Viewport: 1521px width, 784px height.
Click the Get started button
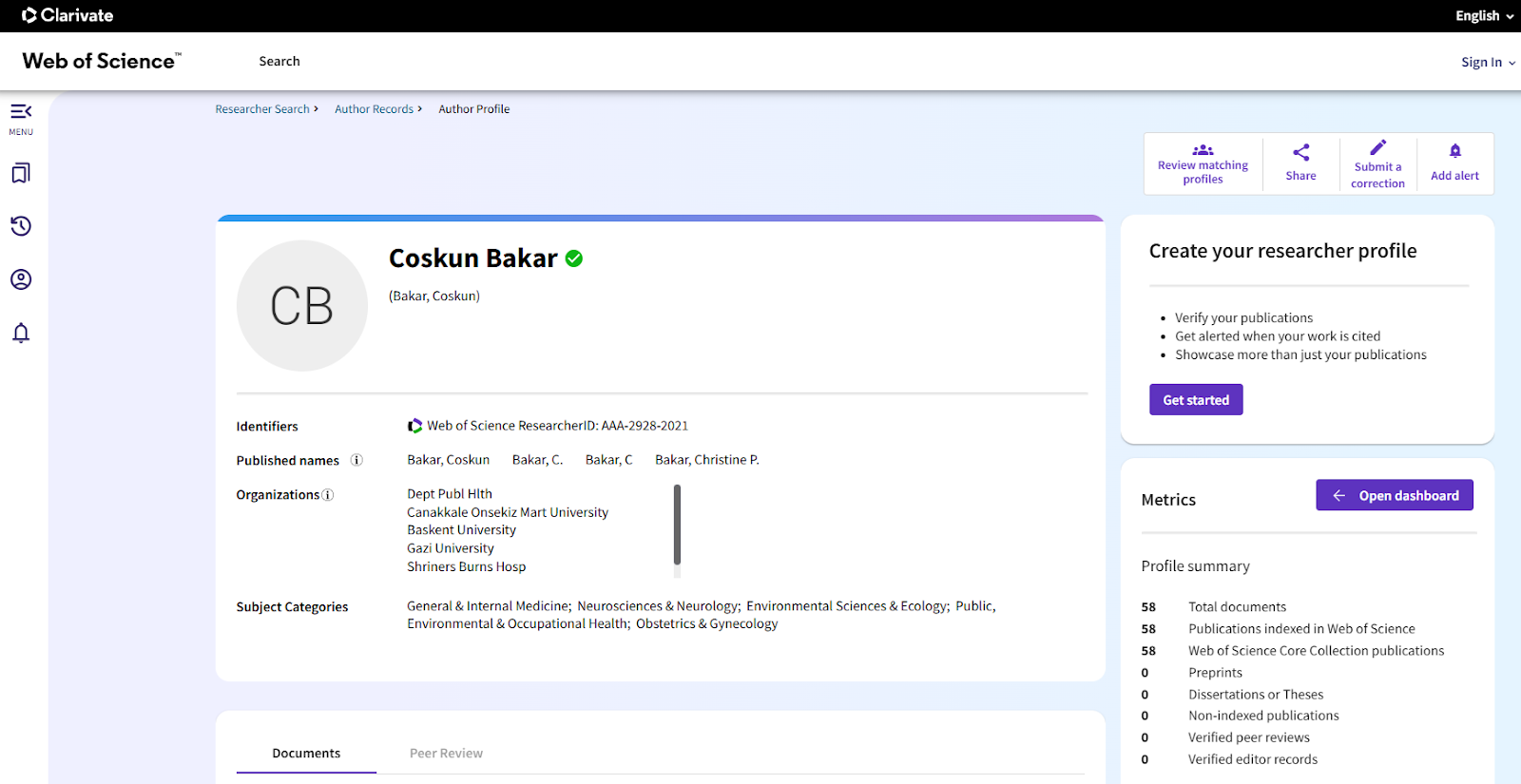pos(1196,400)
